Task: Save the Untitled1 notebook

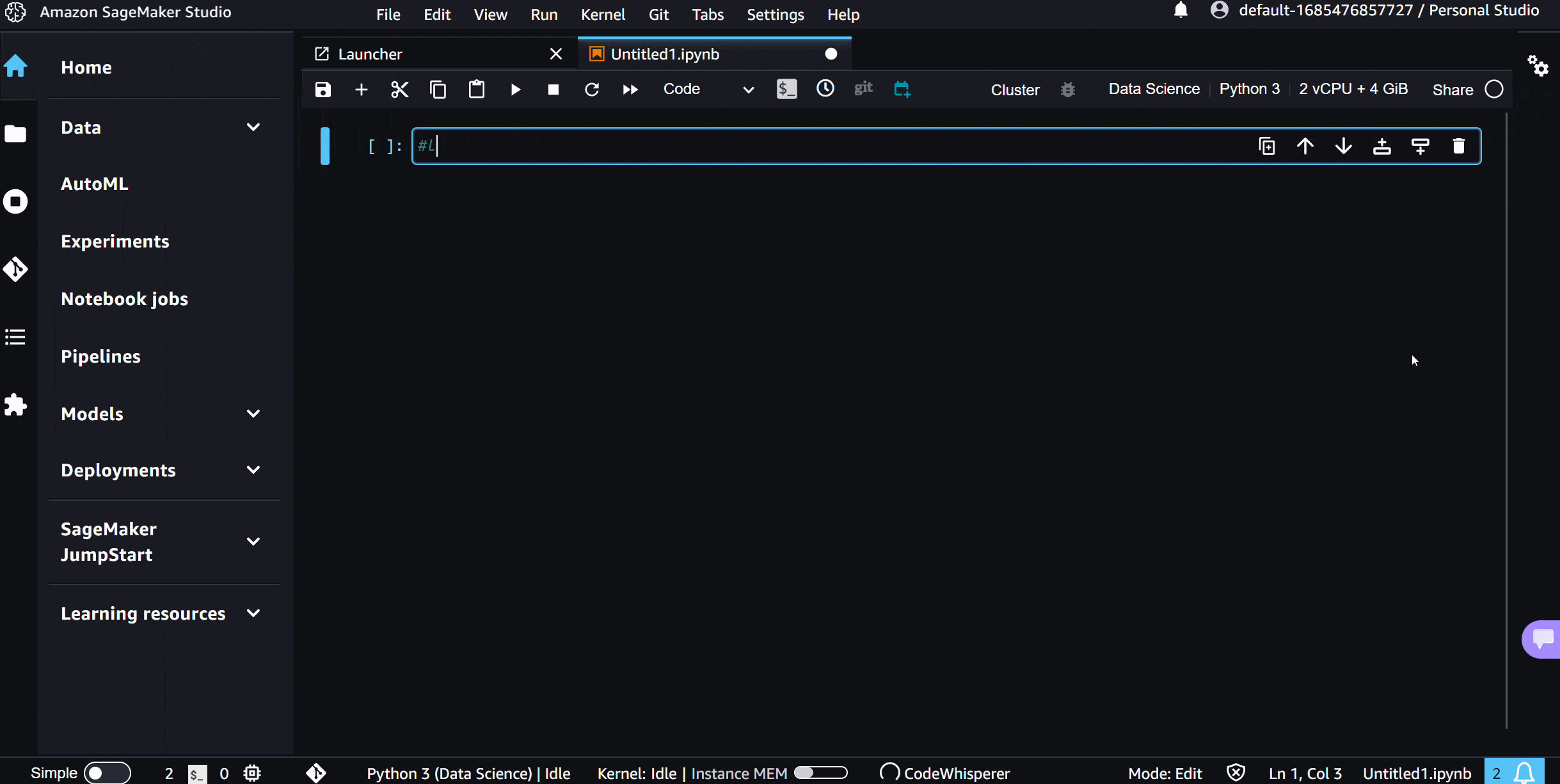Action: 322,89
